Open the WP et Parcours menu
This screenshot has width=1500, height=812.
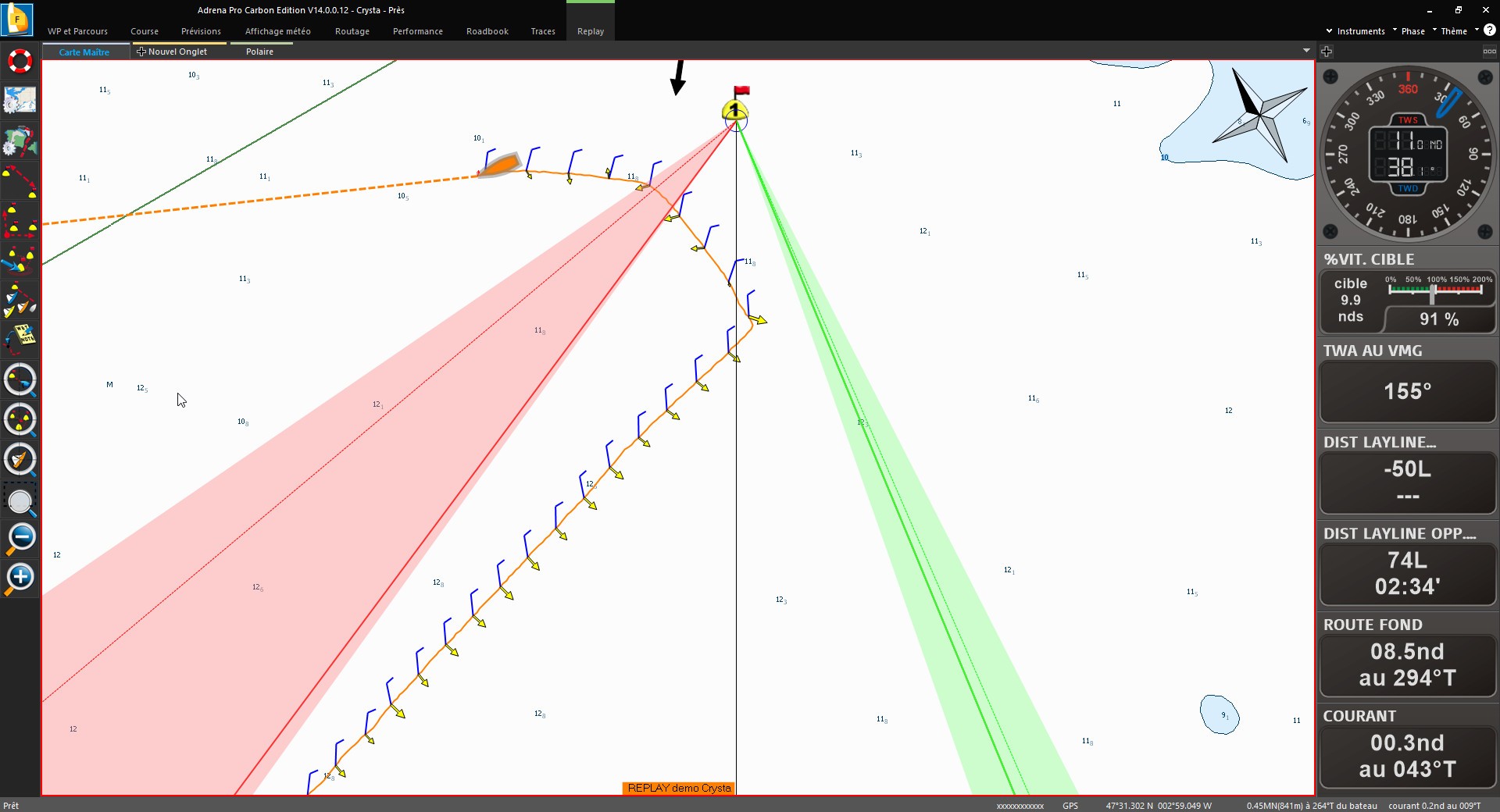tap(77, 31)
